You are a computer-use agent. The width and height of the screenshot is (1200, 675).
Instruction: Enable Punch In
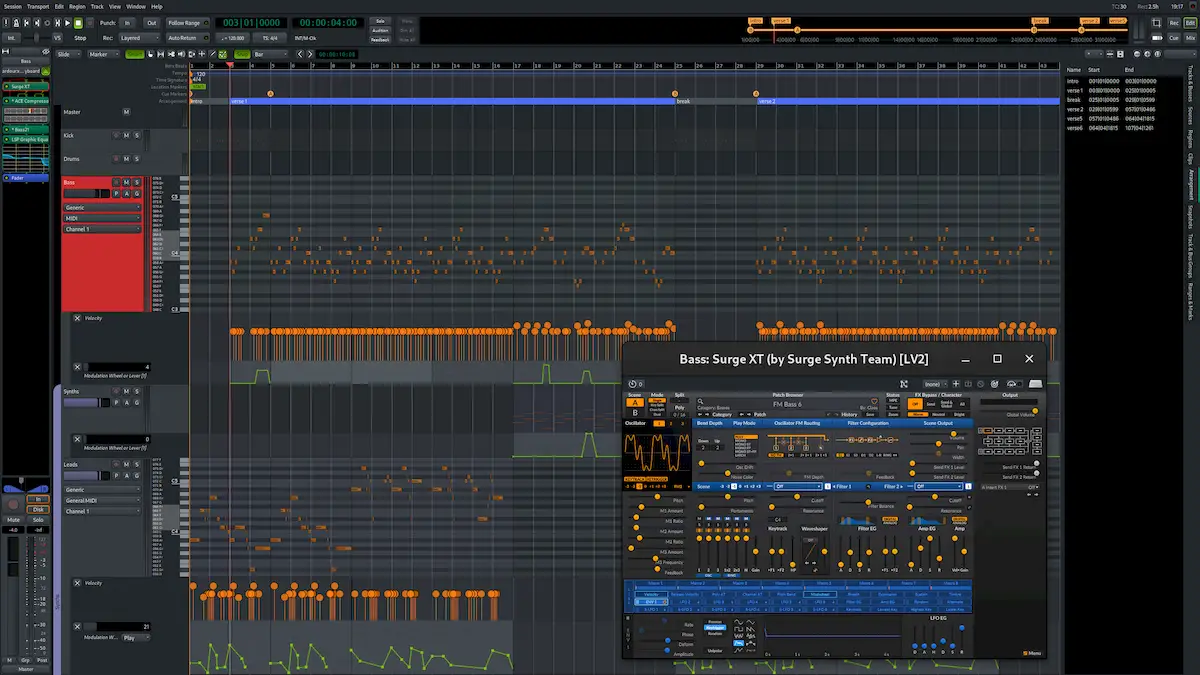127,23
